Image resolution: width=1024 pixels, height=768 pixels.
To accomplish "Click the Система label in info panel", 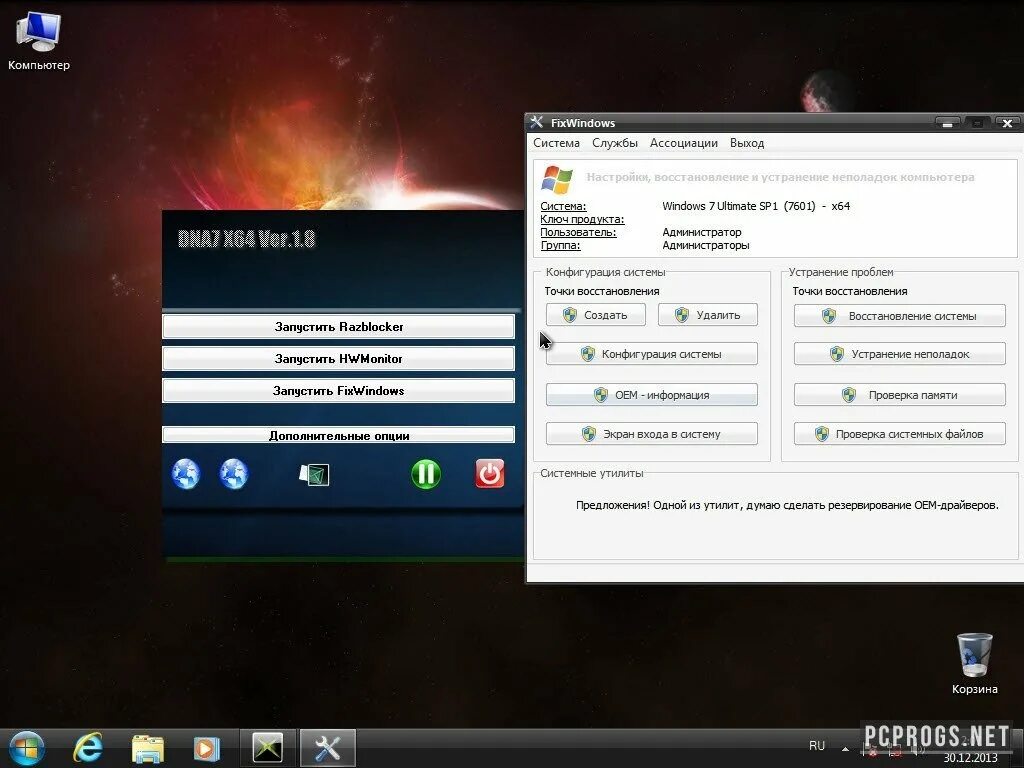I will (x=563, y=206).
